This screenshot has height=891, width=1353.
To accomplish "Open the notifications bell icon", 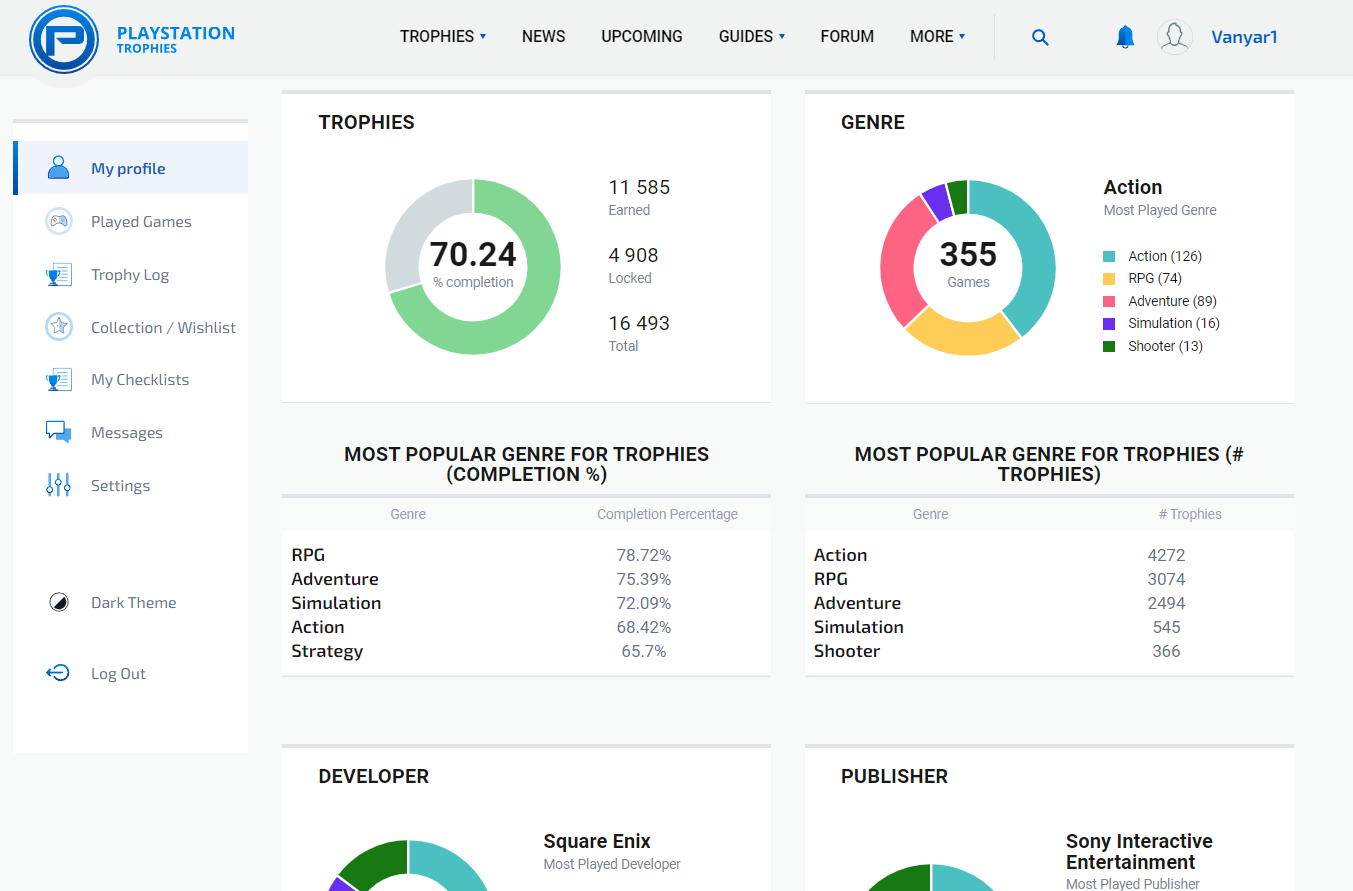I will click(x=1125, y=37).
